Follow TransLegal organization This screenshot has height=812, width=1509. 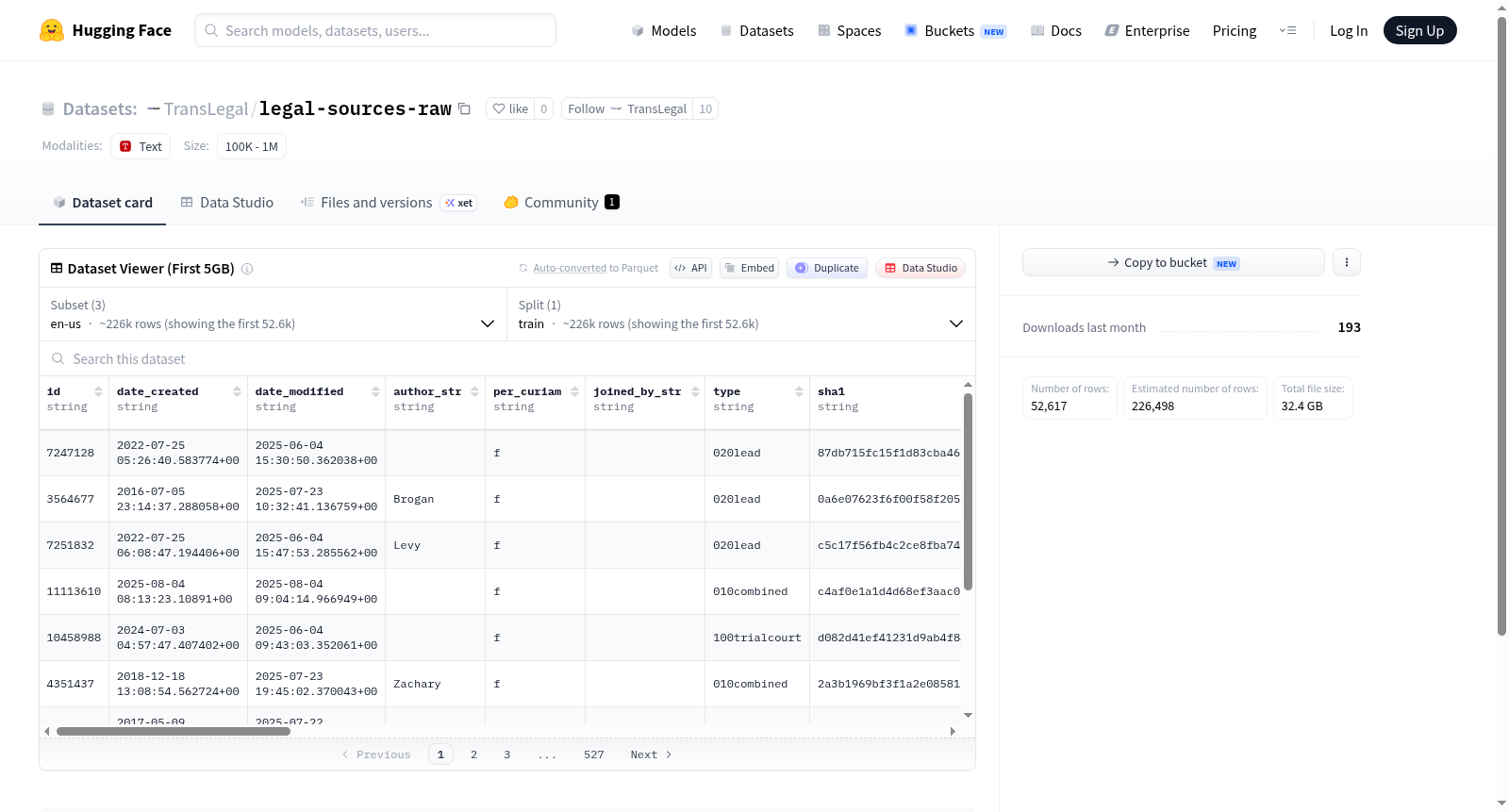[x=627, y=108]
